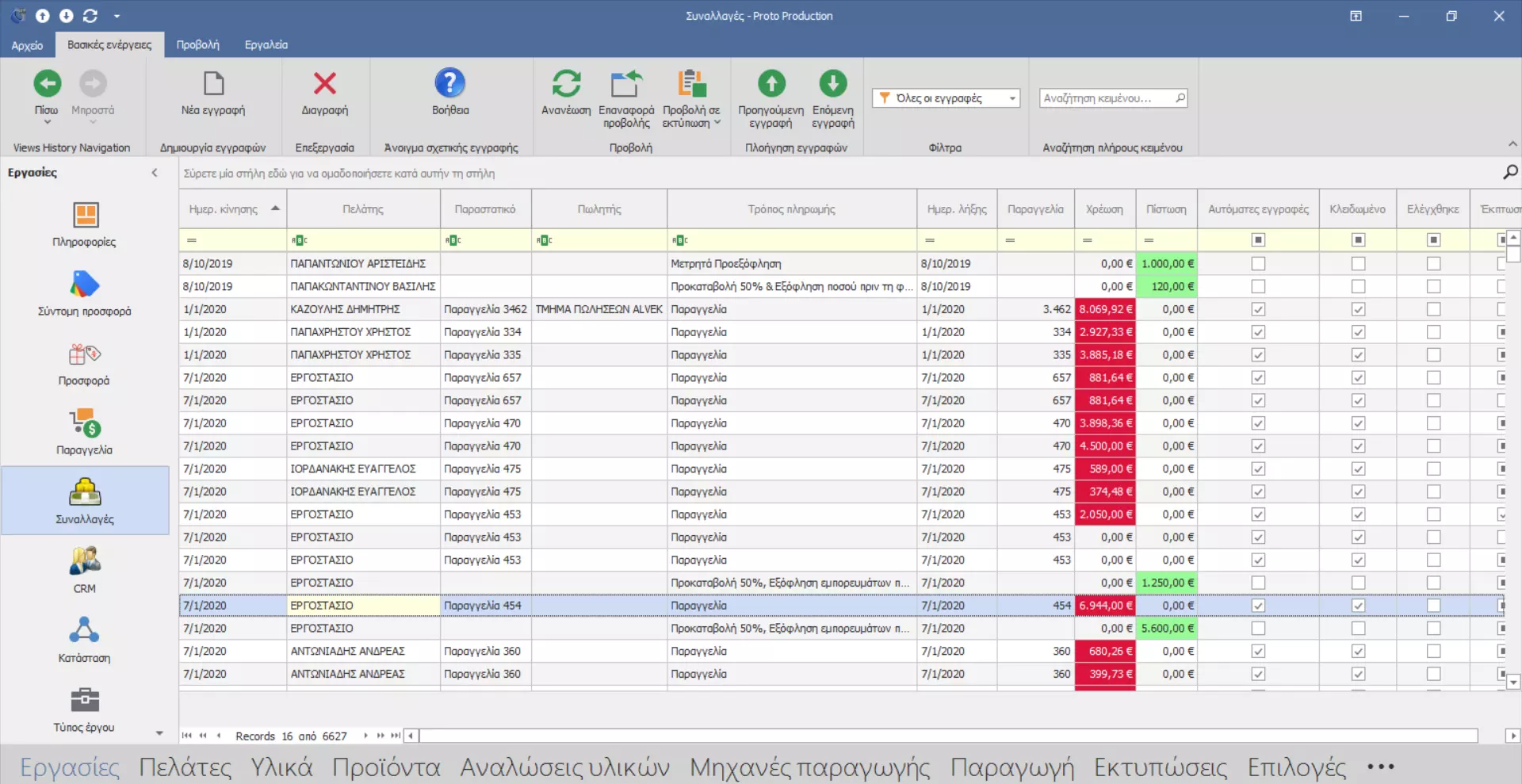Click the Ανανέωση refresh icon
Viewport: 1522px width, 784px height.
coord(566,84)
